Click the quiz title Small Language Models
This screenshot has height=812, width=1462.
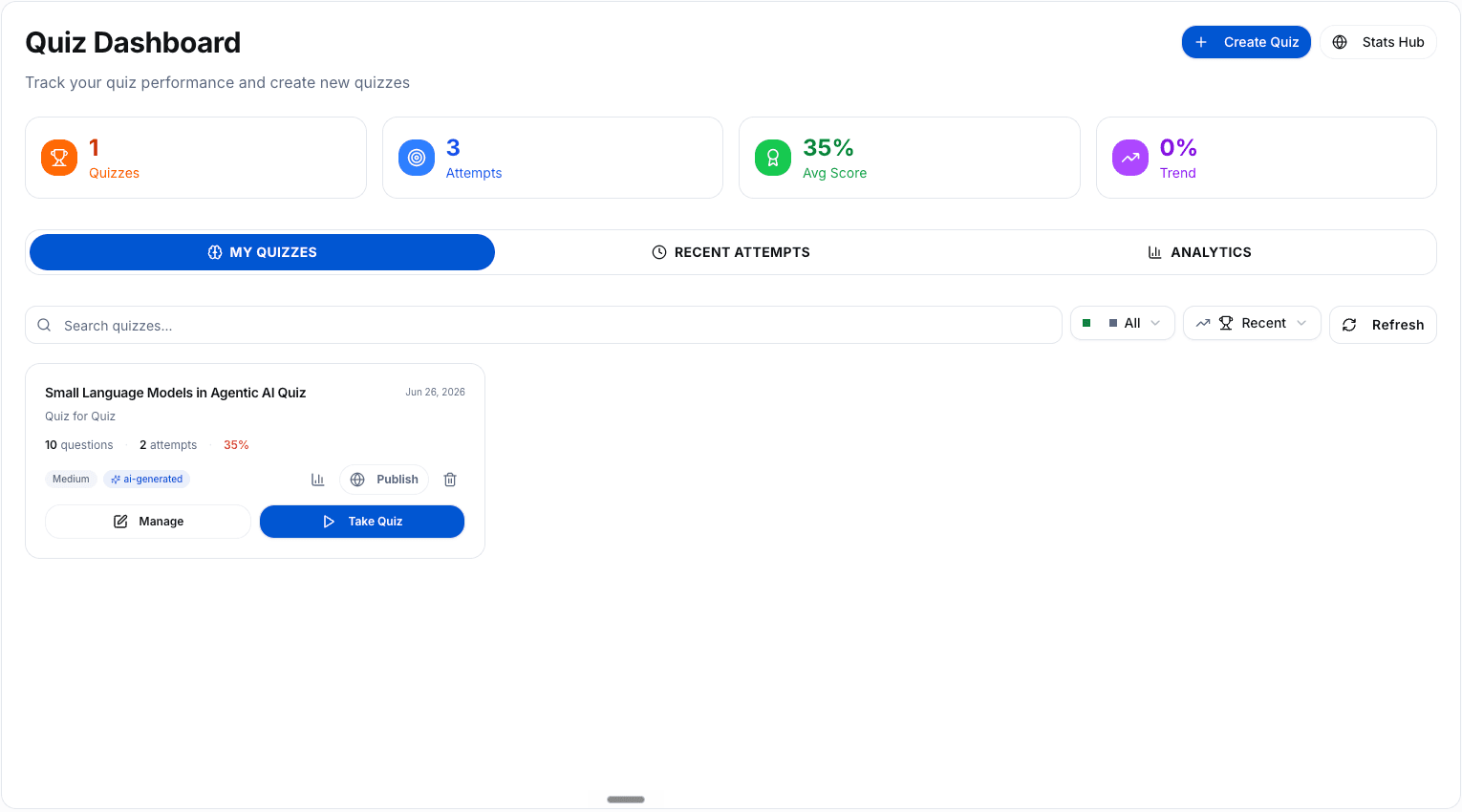tap(176, 393)
